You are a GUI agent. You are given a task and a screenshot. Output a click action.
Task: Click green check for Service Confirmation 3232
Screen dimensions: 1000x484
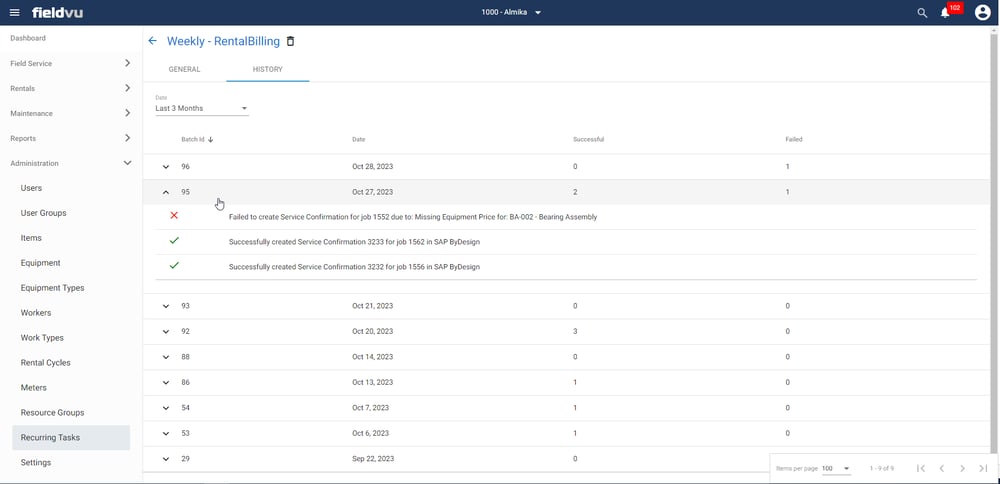pyautogui.click(x=174, y=266)
